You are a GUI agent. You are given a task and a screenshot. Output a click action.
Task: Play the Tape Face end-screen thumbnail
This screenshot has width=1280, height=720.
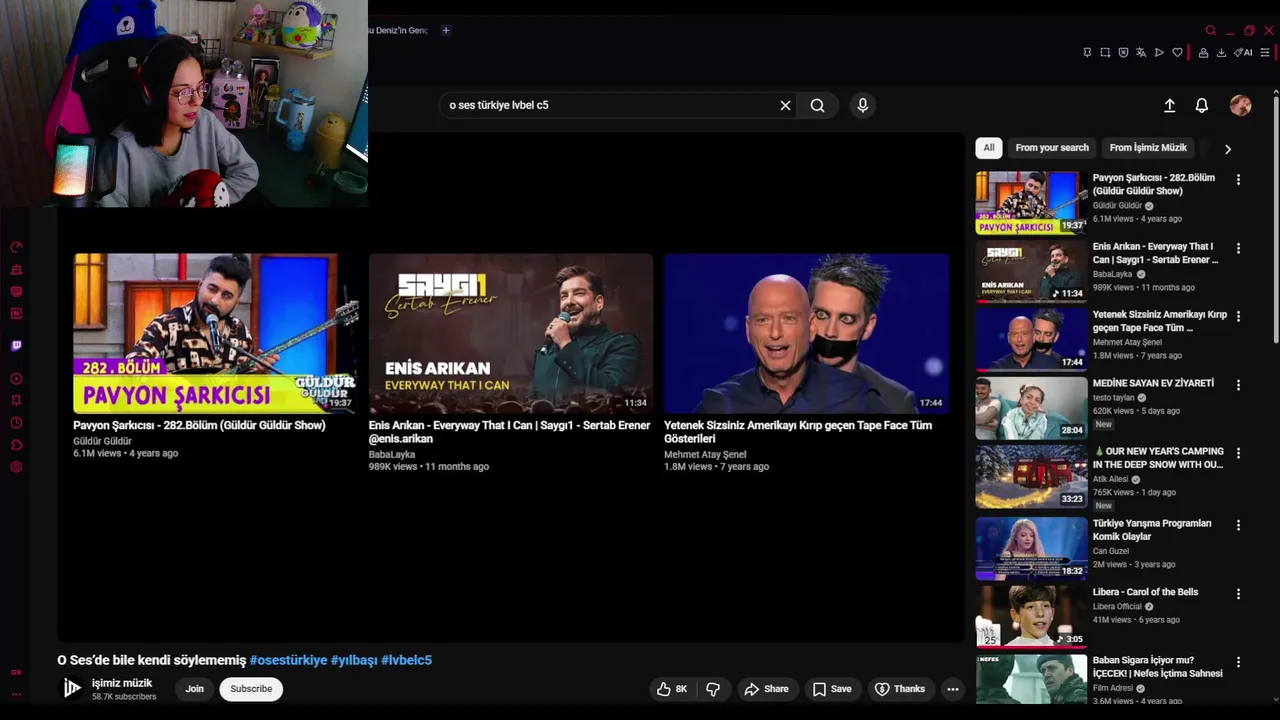[806, 333]
